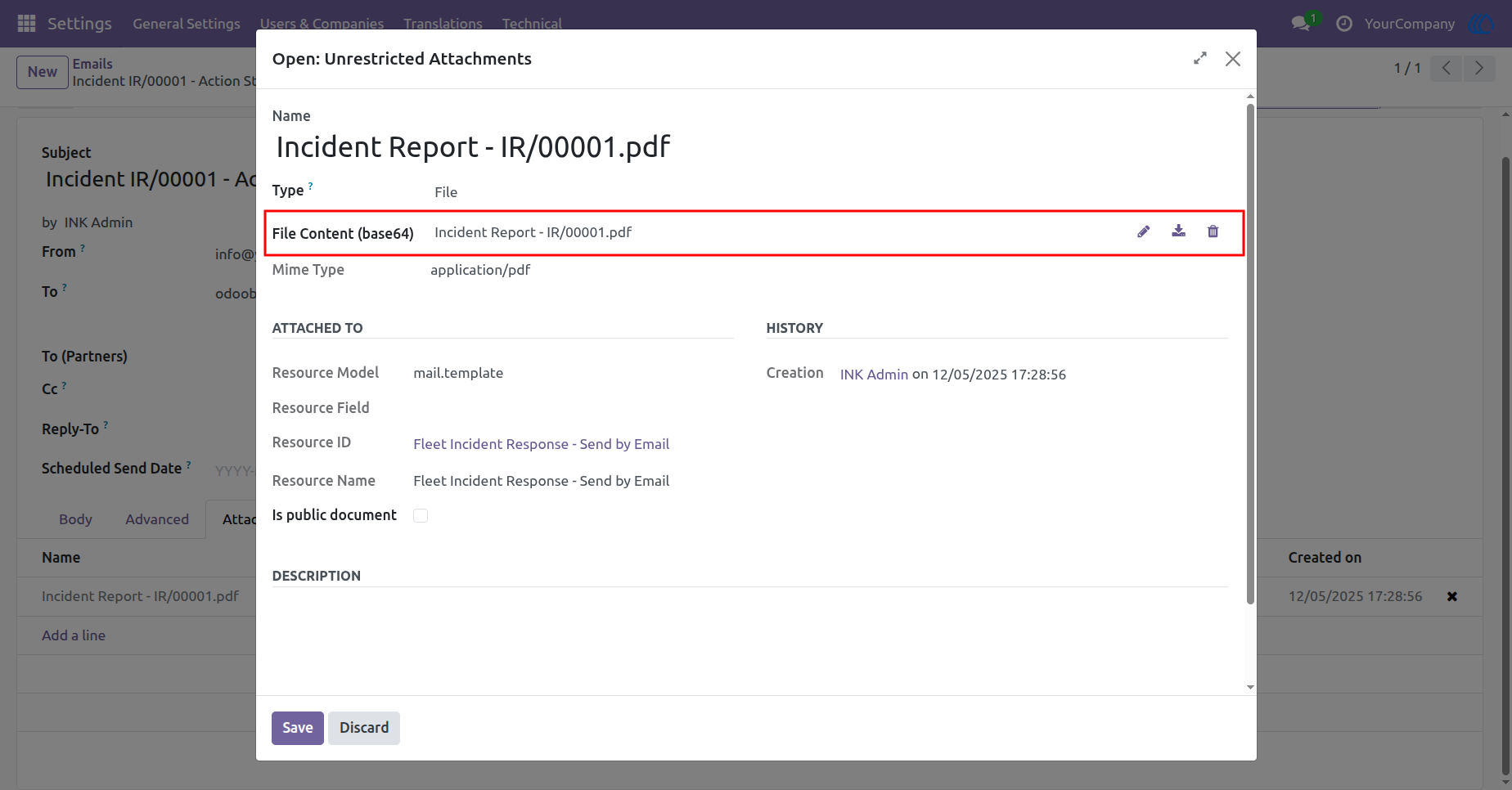Click the Type help question mark
The image size is (1512, 790).
click(311, 186)
